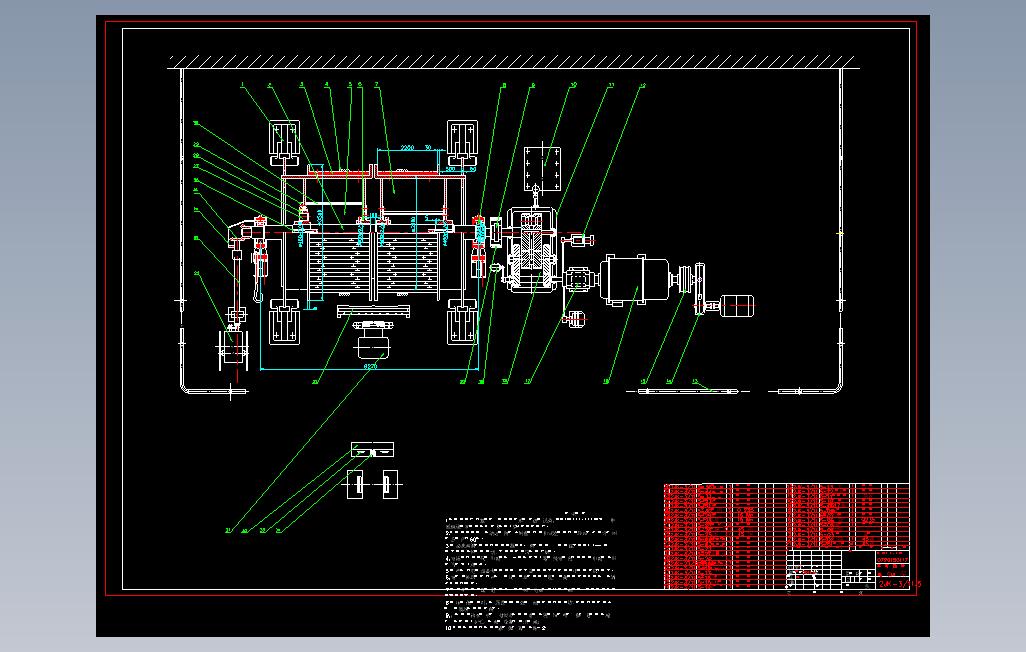Select the top-left bearing pedestal

(x=284, y=143)
